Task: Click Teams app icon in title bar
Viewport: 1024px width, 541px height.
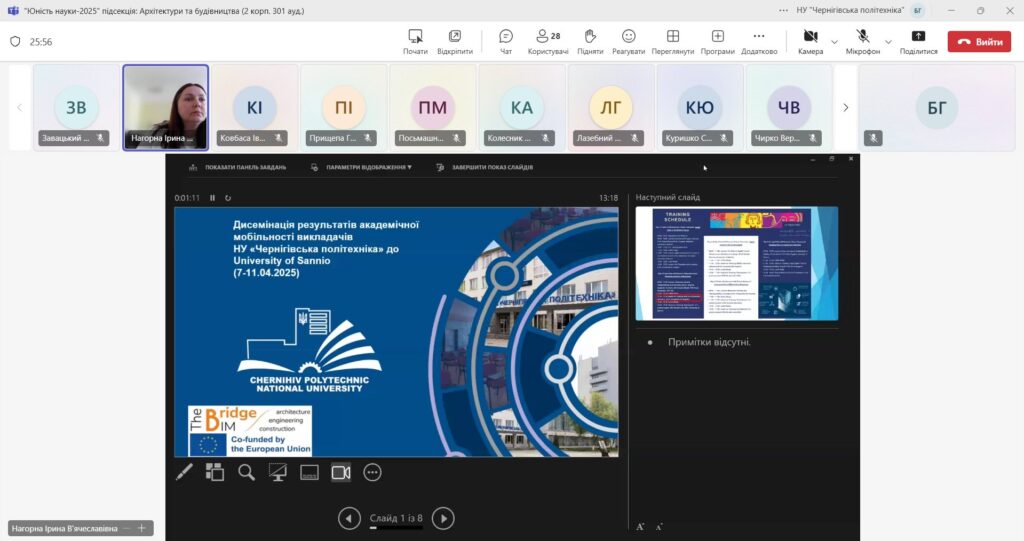Action: tap(12, 10)
